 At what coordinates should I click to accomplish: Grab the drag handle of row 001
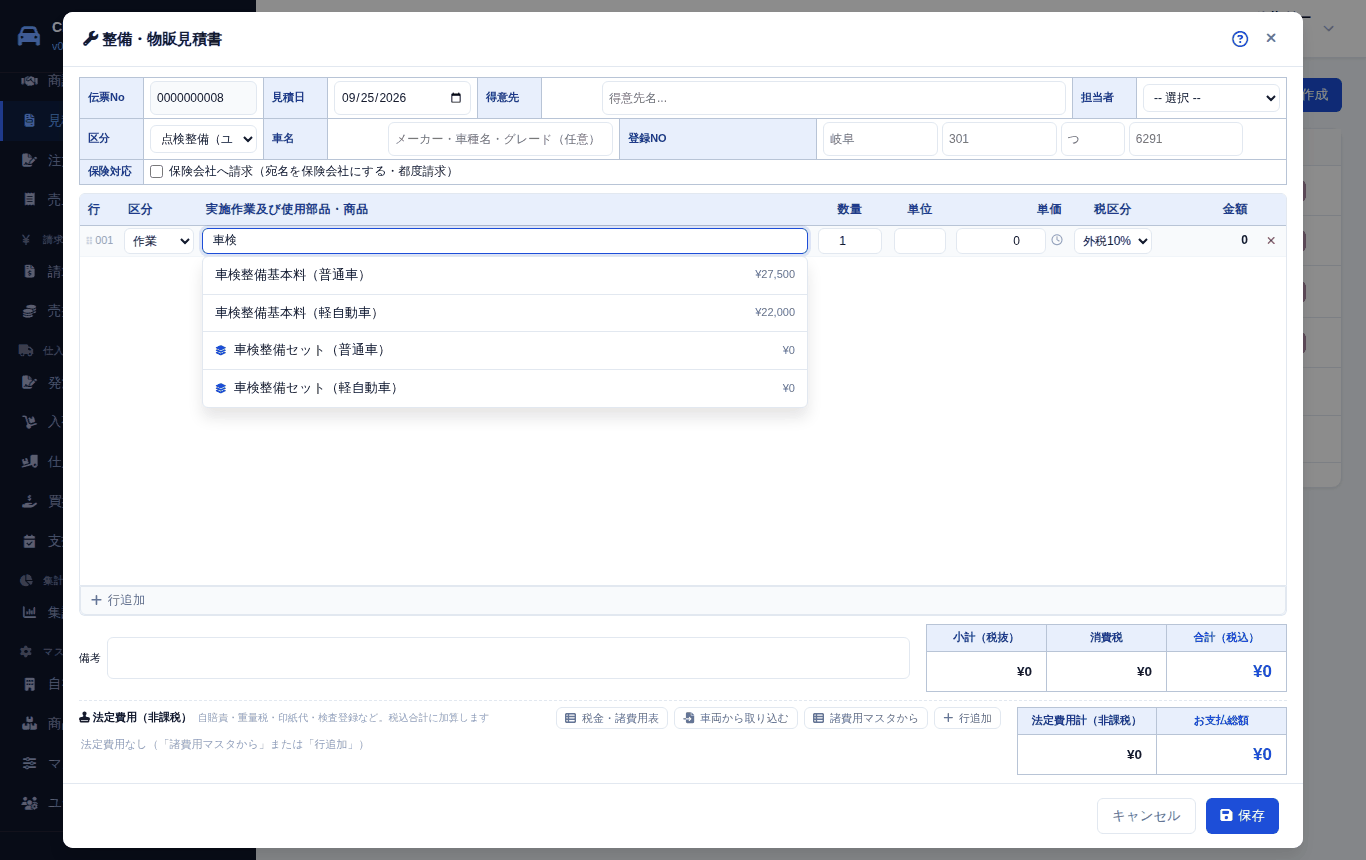[89, 241]
